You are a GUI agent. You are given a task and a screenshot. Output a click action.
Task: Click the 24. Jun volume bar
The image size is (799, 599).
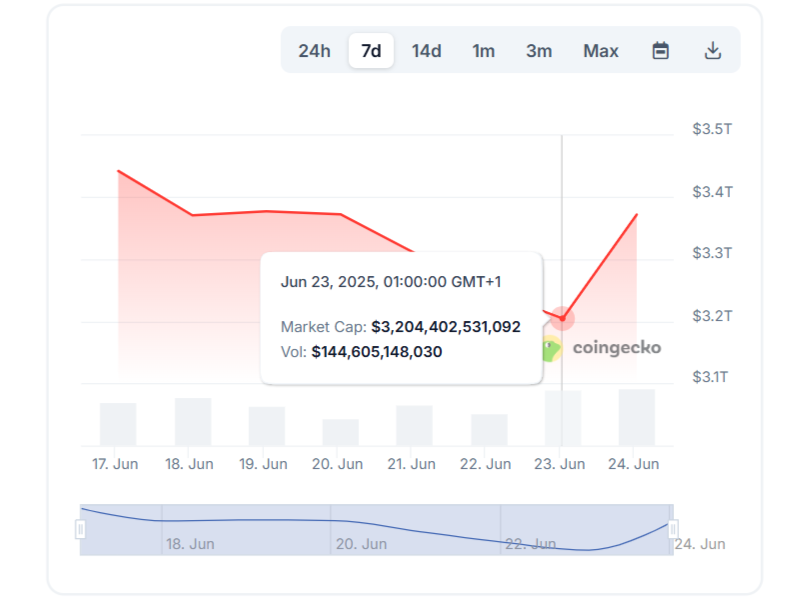(637, 417)
